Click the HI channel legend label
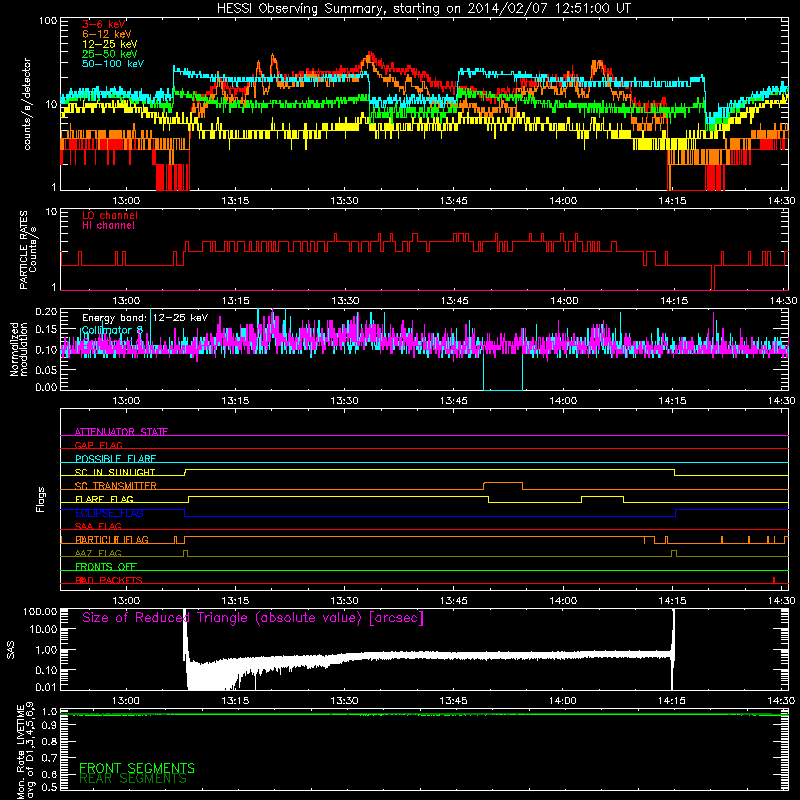This screenshot has width=800, height=800. [109, 226]
